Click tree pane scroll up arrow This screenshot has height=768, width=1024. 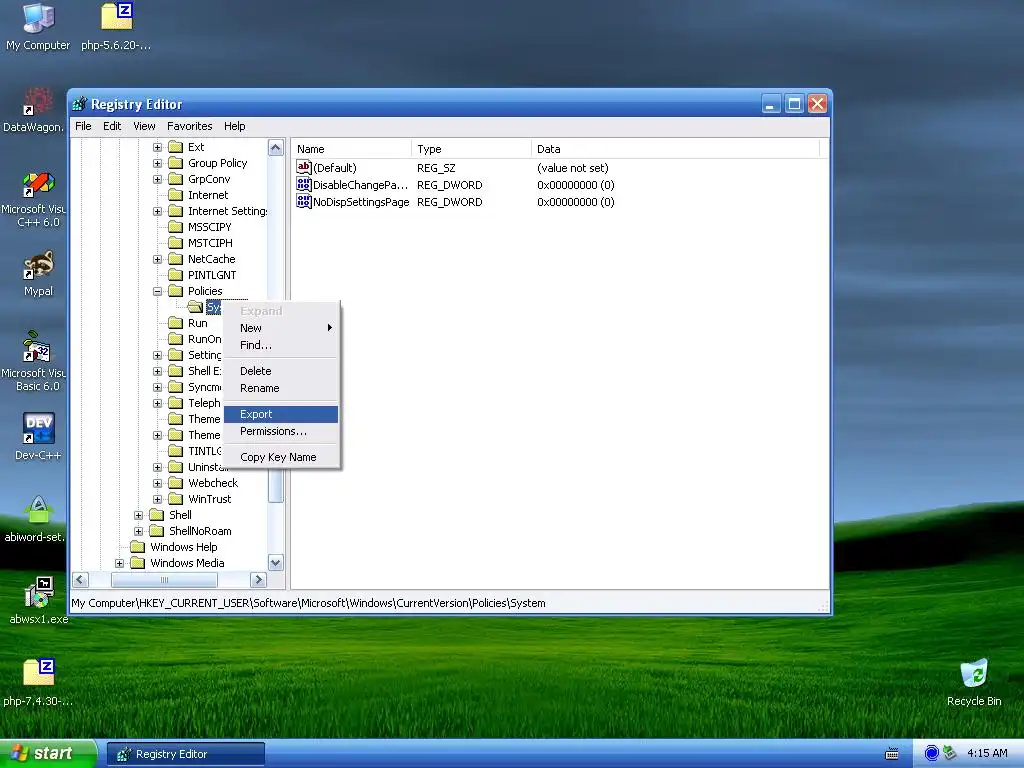click(276, 148)
